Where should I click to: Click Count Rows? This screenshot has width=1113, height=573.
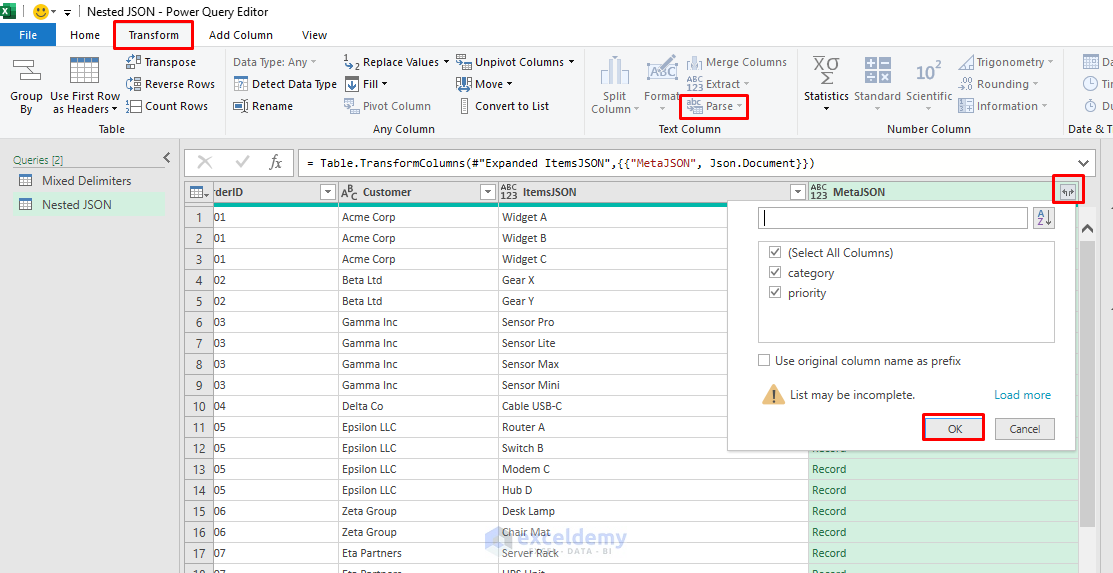pyautogui.click(x=167, y=106)
